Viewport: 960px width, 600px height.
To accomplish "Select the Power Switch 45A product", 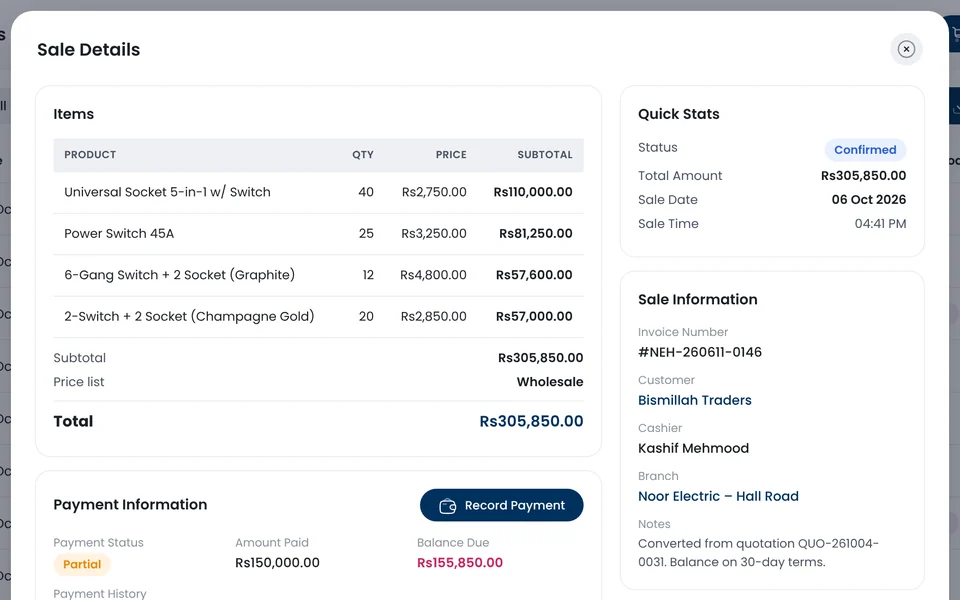I will tap(119, 233).
